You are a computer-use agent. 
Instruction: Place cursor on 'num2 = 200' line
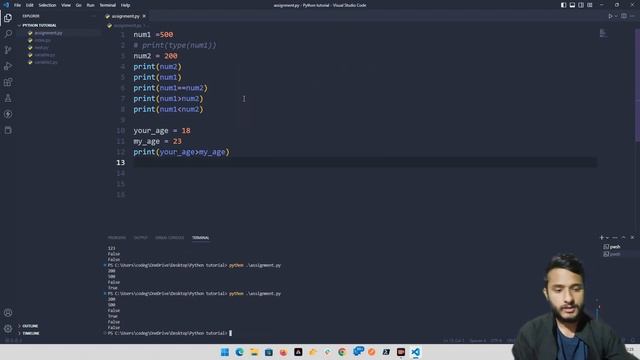pos(155,56)
